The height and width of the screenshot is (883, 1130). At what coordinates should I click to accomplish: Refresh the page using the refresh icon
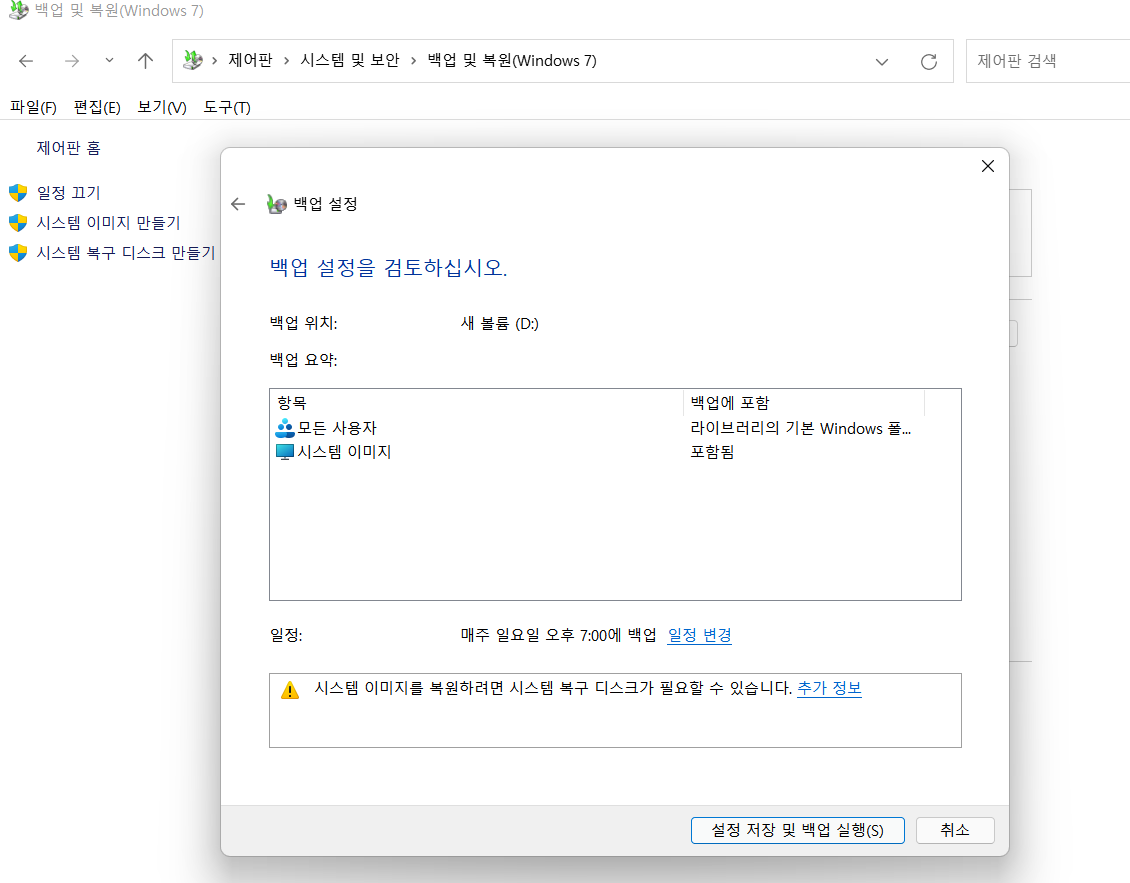[930, 60]
